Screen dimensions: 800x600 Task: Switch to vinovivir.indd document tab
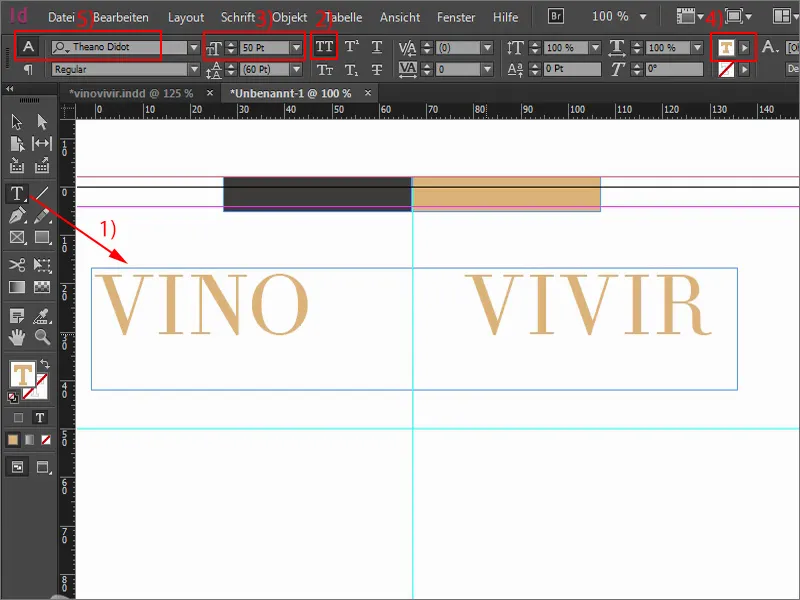(131, 93)
